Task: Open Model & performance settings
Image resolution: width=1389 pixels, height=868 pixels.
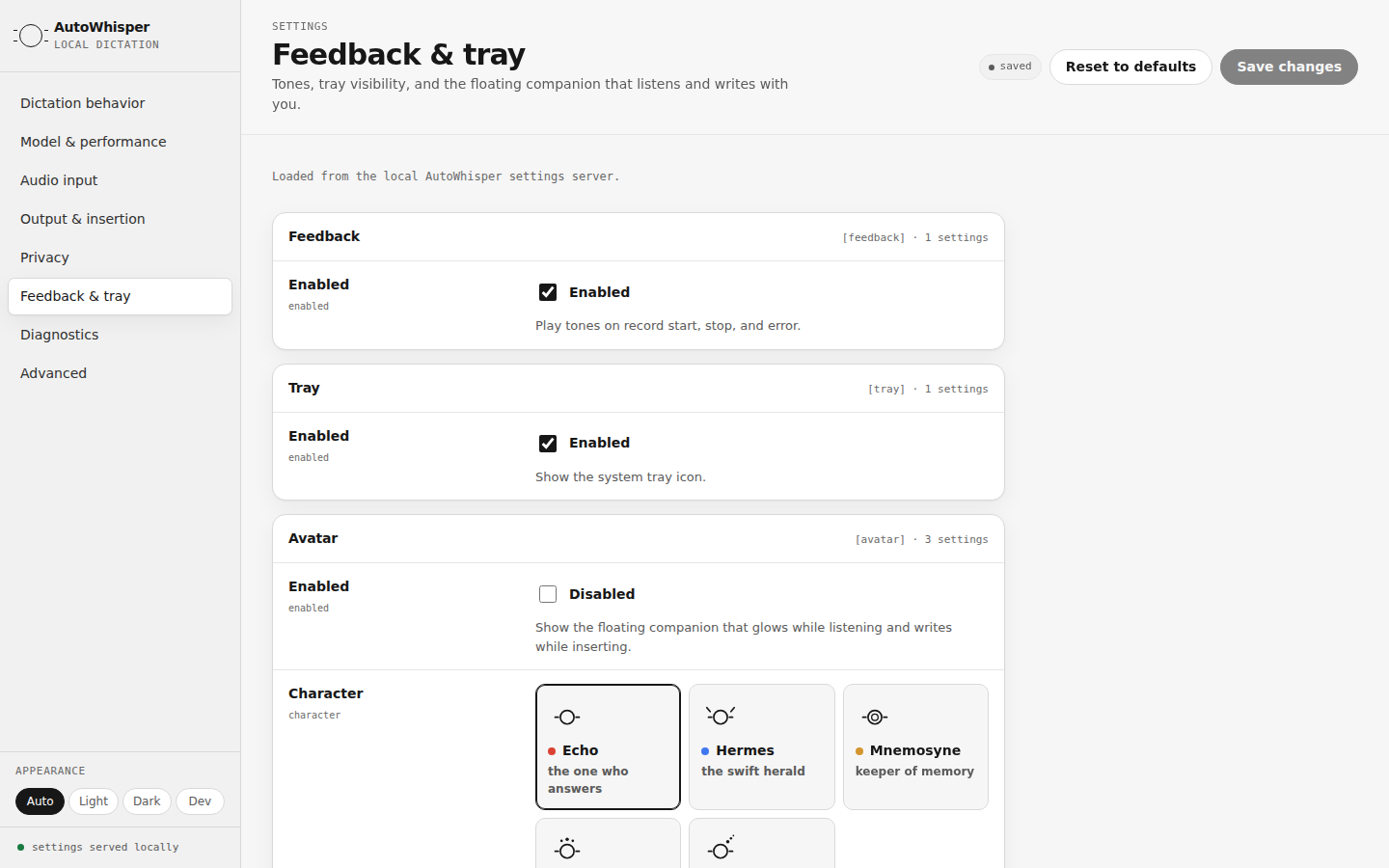Action: [120, 142]
